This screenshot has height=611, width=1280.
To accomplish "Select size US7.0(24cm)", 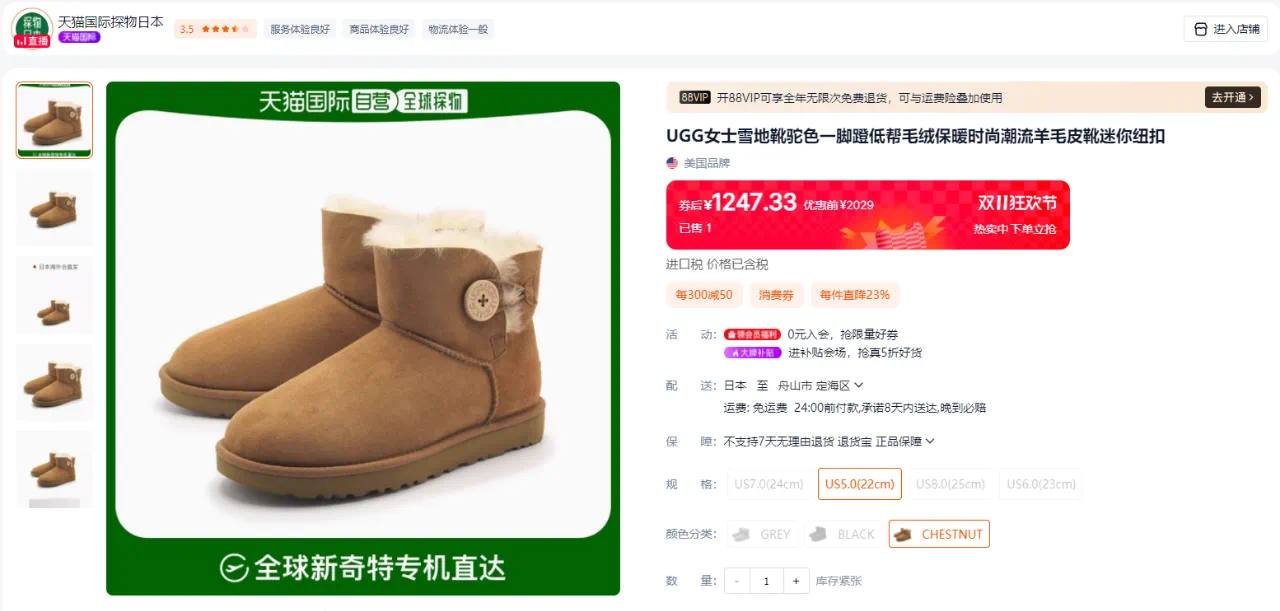I will click(769, 484).
